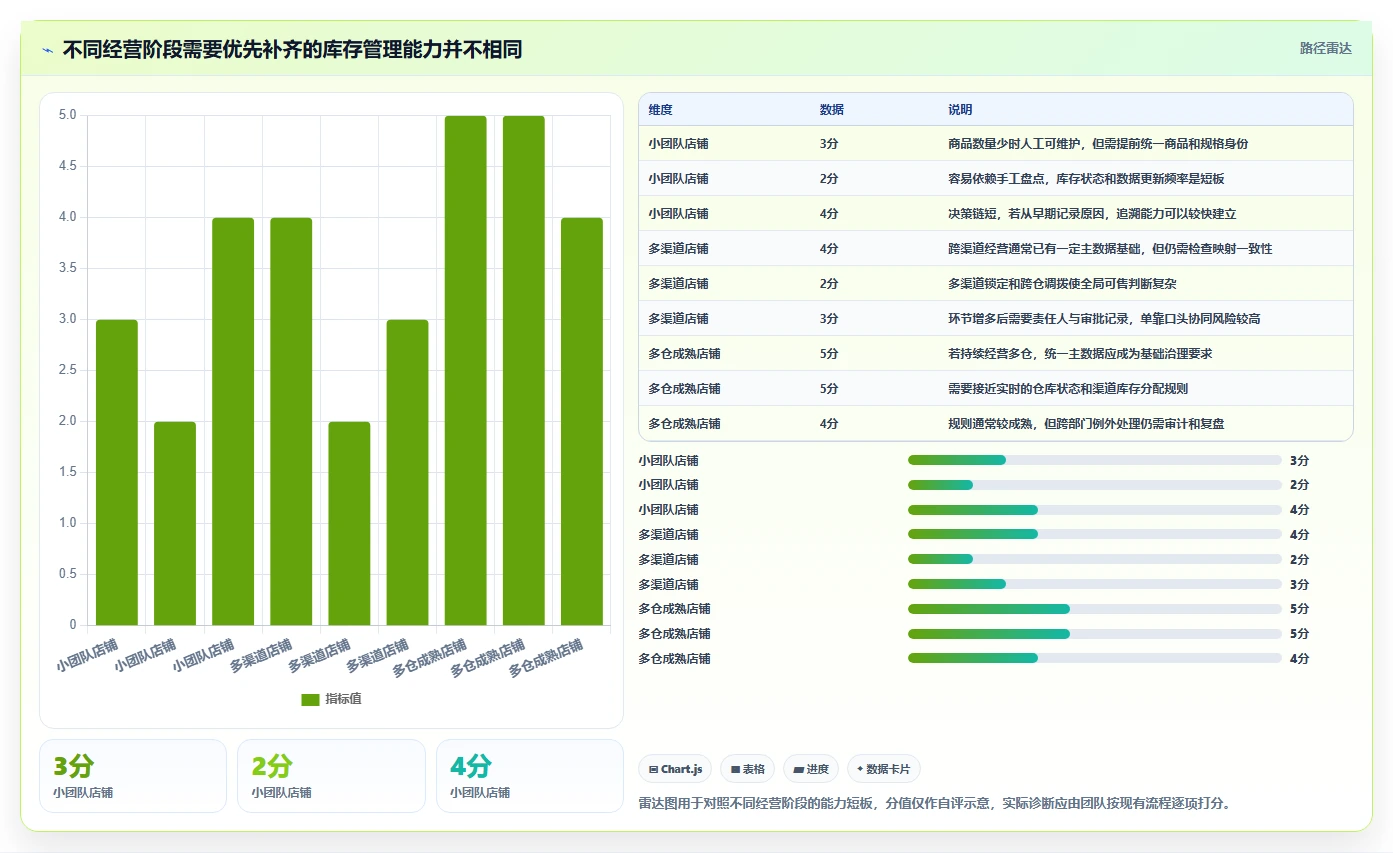Open the 2分 小团队店铺 data card
This screenshot has height=853, width=1393.
tap(331, 776)
